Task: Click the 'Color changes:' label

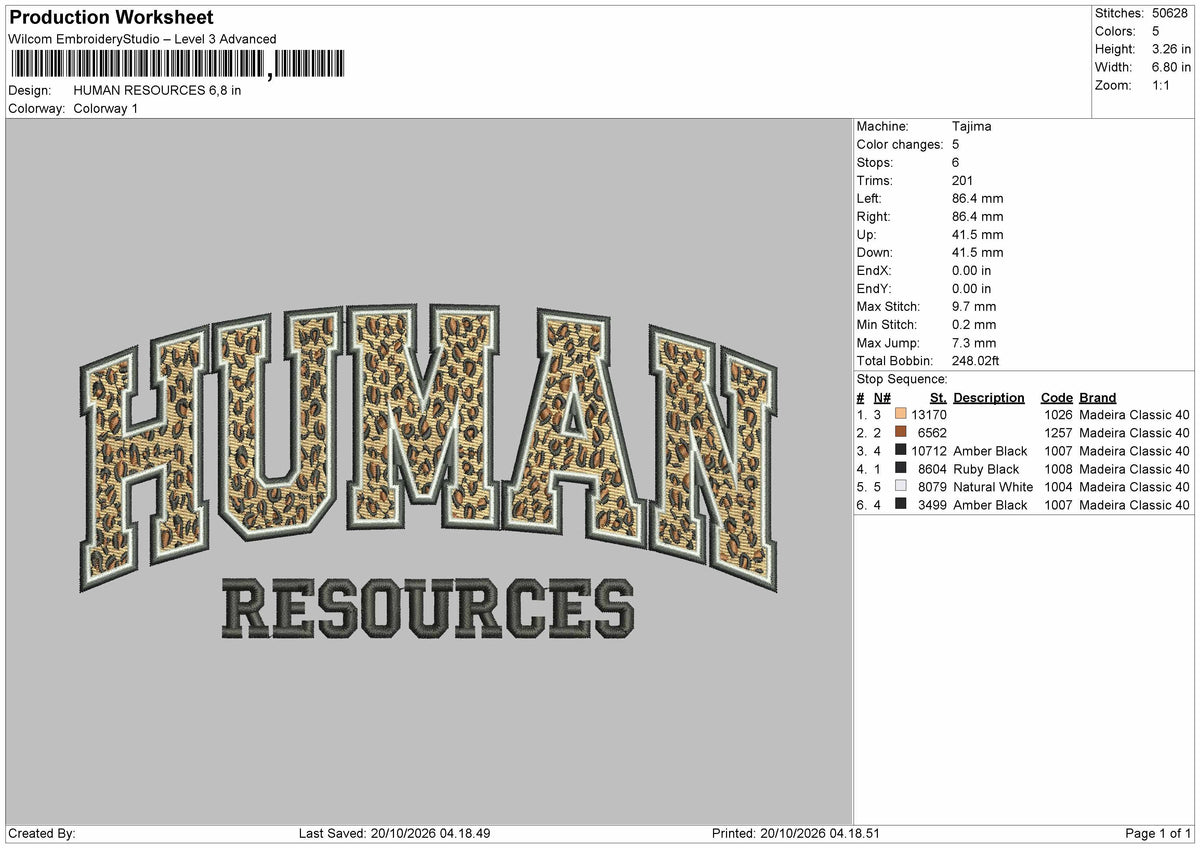Action: tap(900, 144)
